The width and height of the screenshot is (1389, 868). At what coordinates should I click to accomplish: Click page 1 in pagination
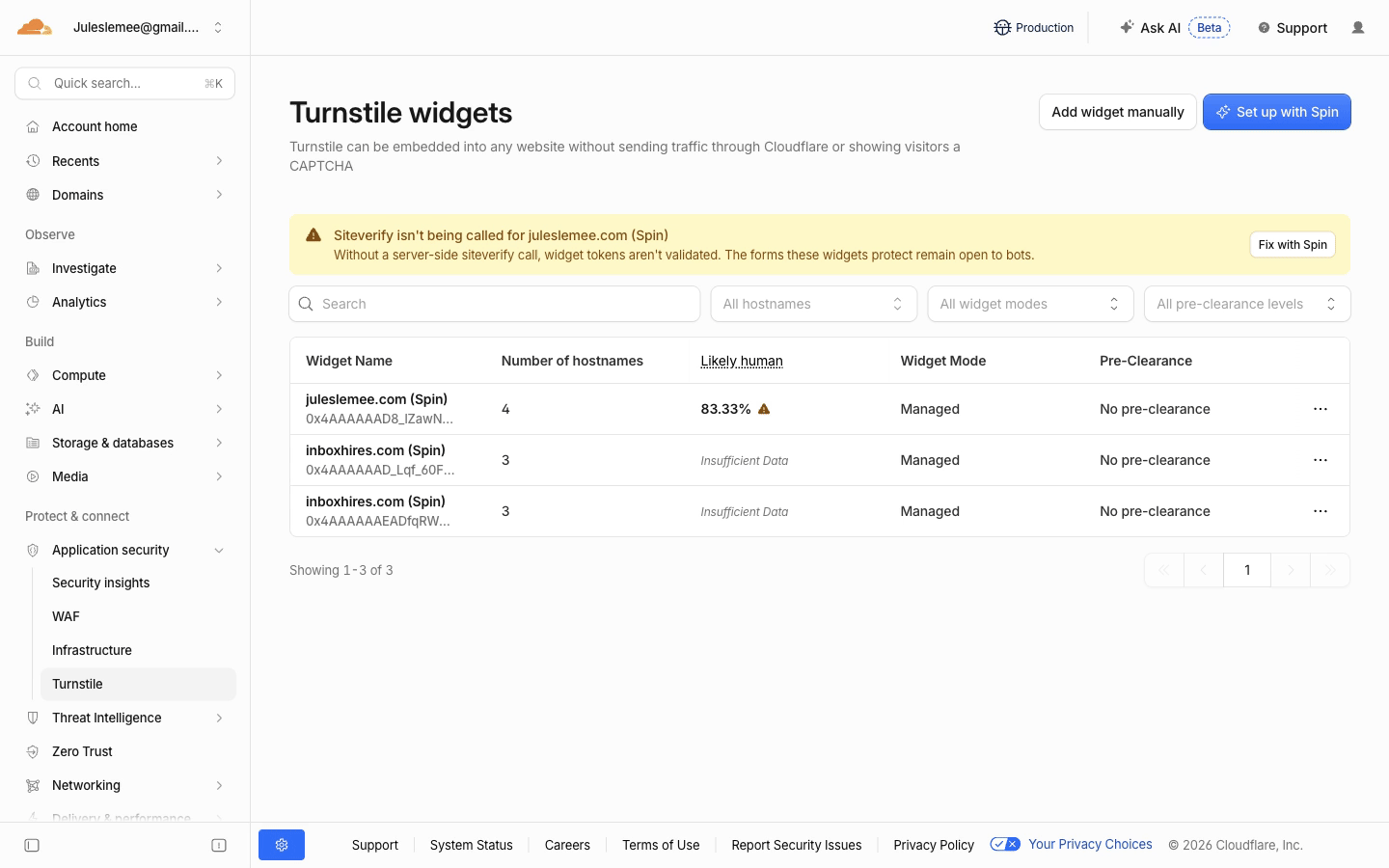[x=1247, y=570]
